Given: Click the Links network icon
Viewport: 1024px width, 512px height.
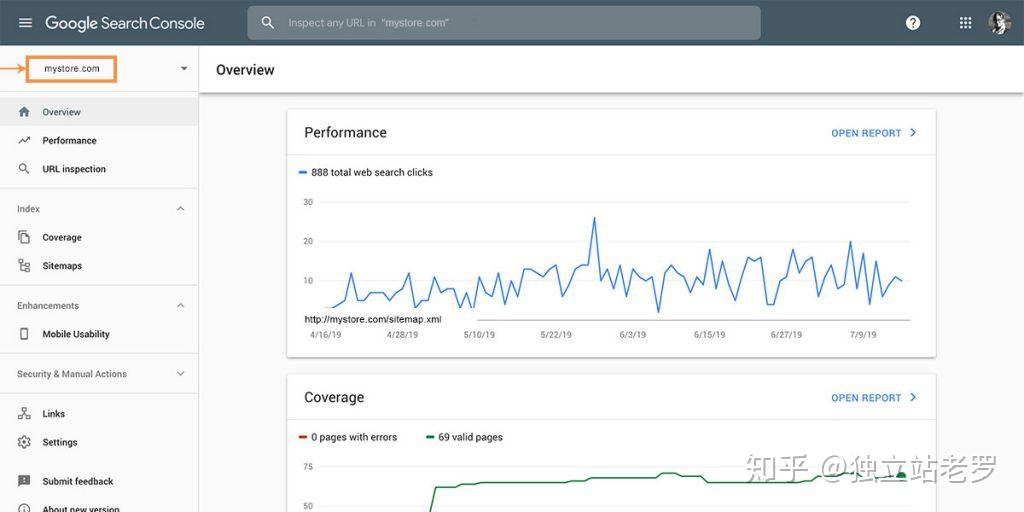Looking at the screenshot, I should coord(24,413).
